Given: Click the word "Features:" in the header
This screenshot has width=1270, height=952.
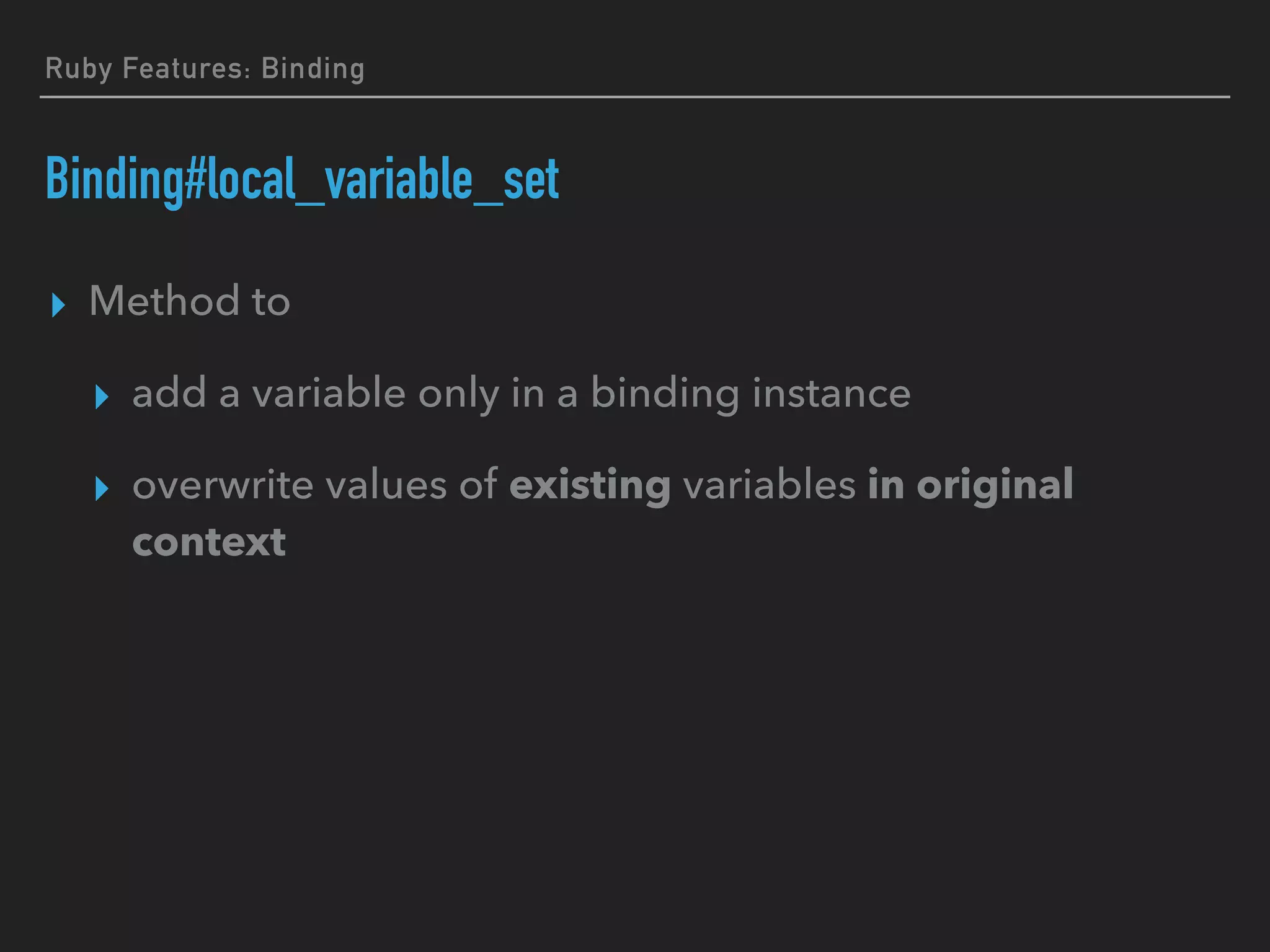Looking at the screenshot, I should (186, 68).
